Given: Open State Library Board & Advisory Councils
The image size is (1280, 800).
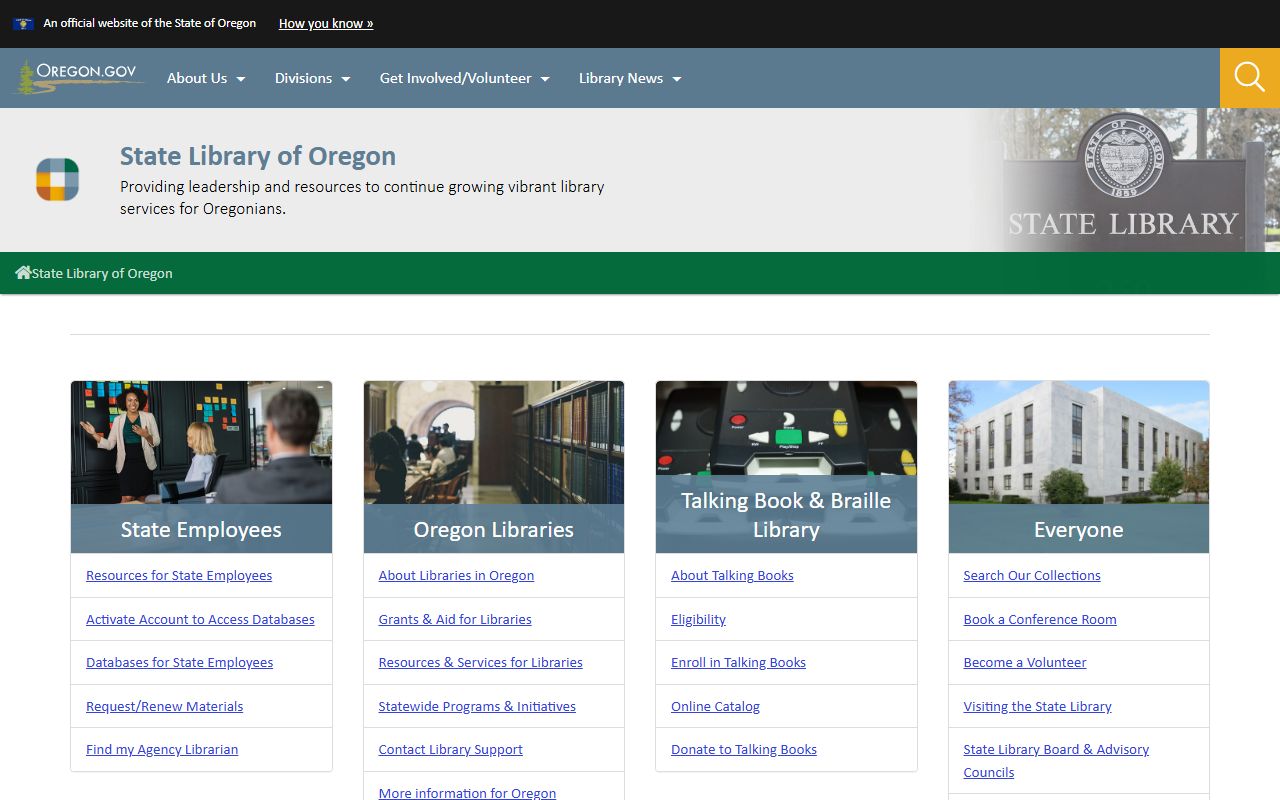Looking at the screenshot, I should [1057, 761].
